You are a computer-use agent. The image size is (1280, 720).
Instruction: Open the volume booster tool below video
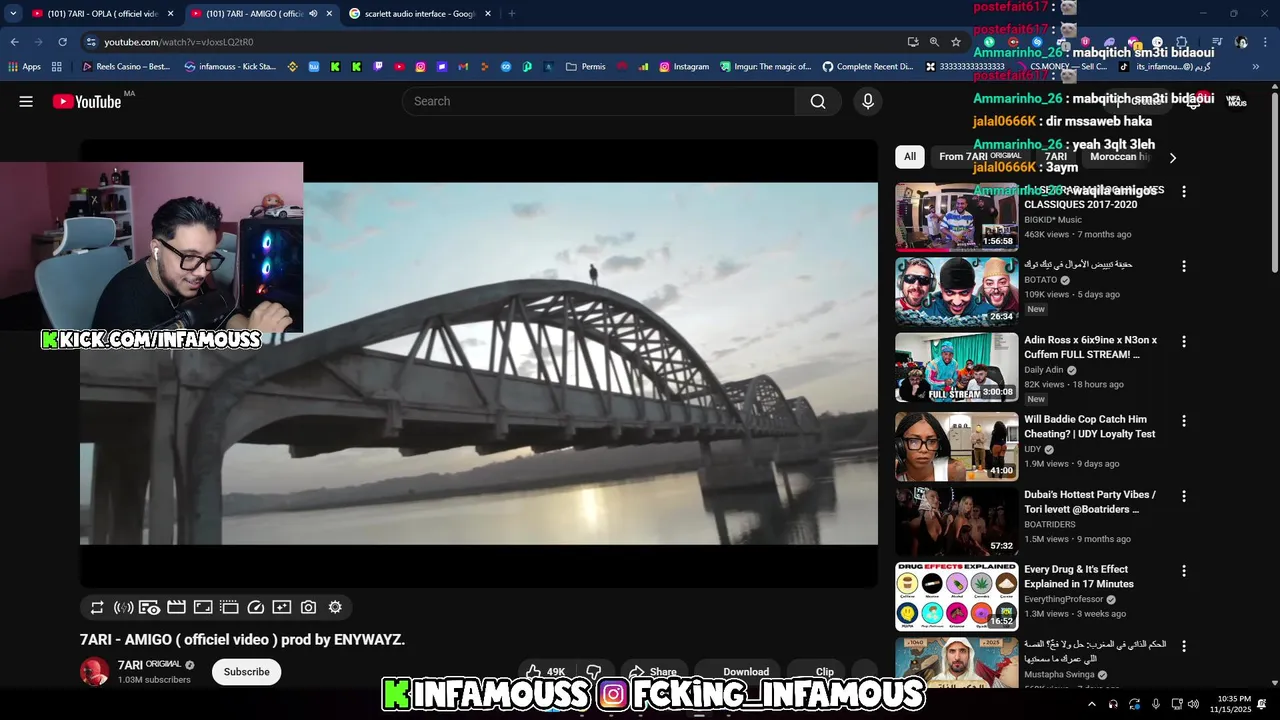(x=124, y=607)
